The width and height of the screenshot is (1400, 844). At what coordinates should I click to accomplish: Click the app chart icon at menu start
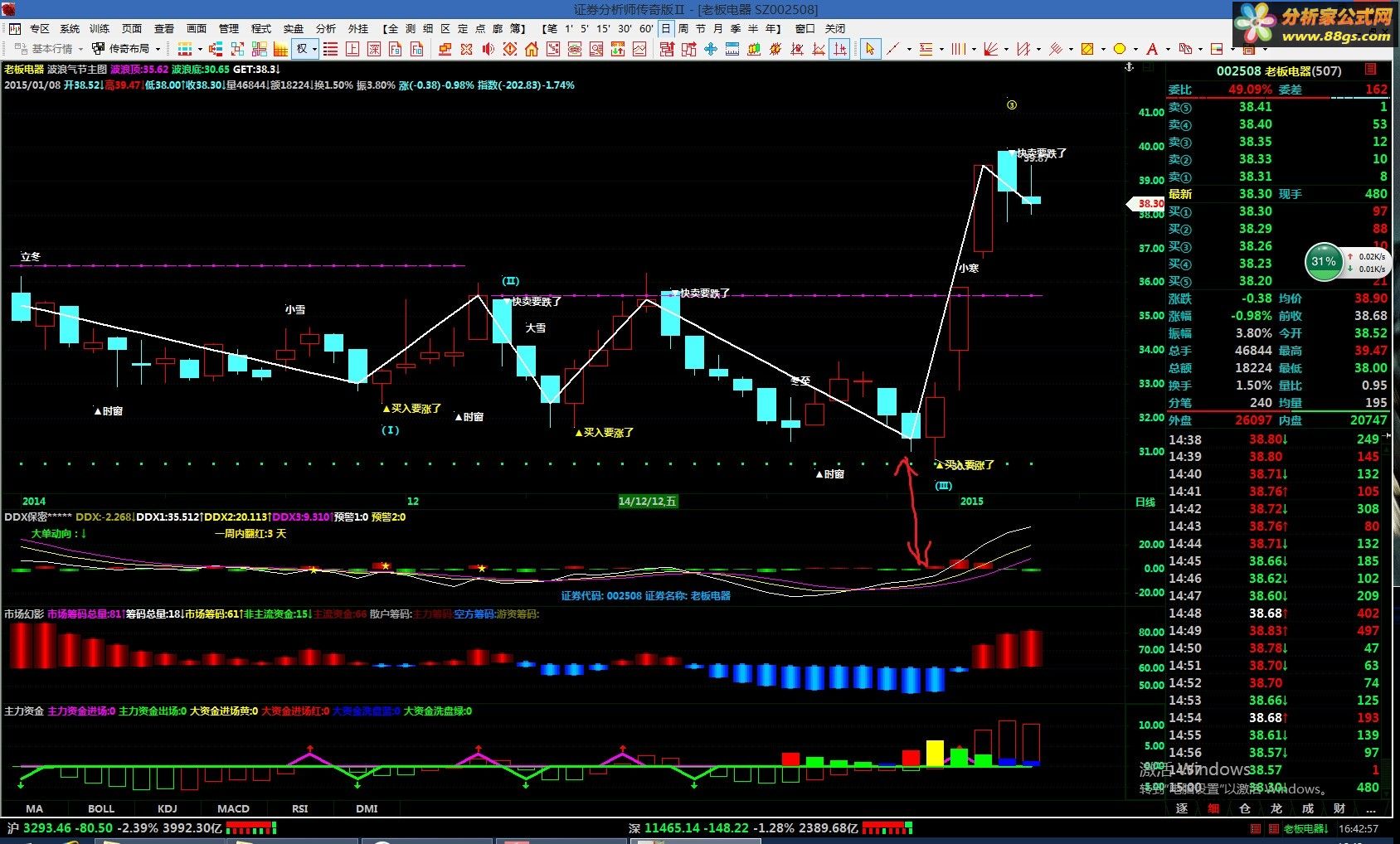15,28
